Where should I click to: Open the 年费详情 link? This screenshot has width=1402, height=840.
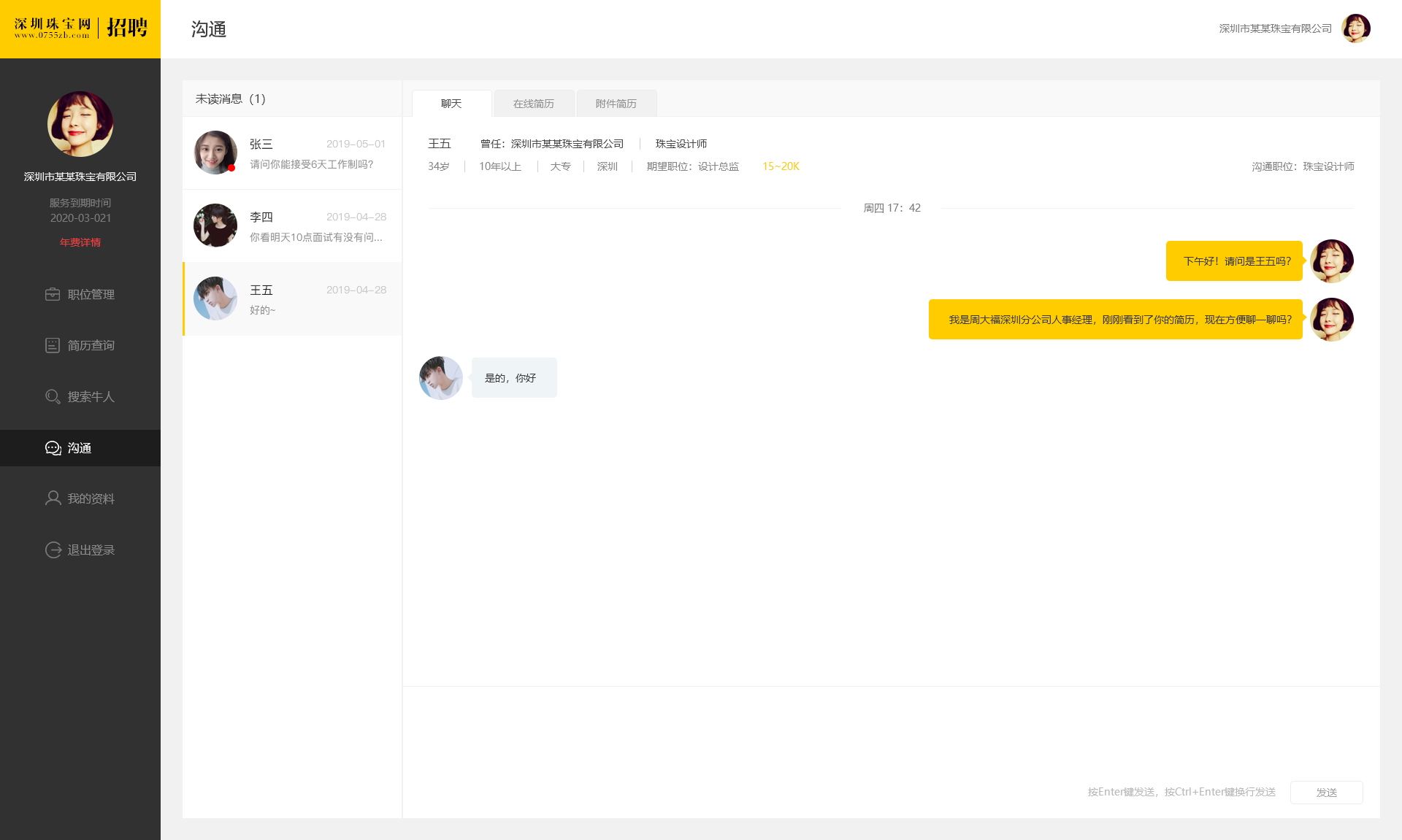pos(80,242)
